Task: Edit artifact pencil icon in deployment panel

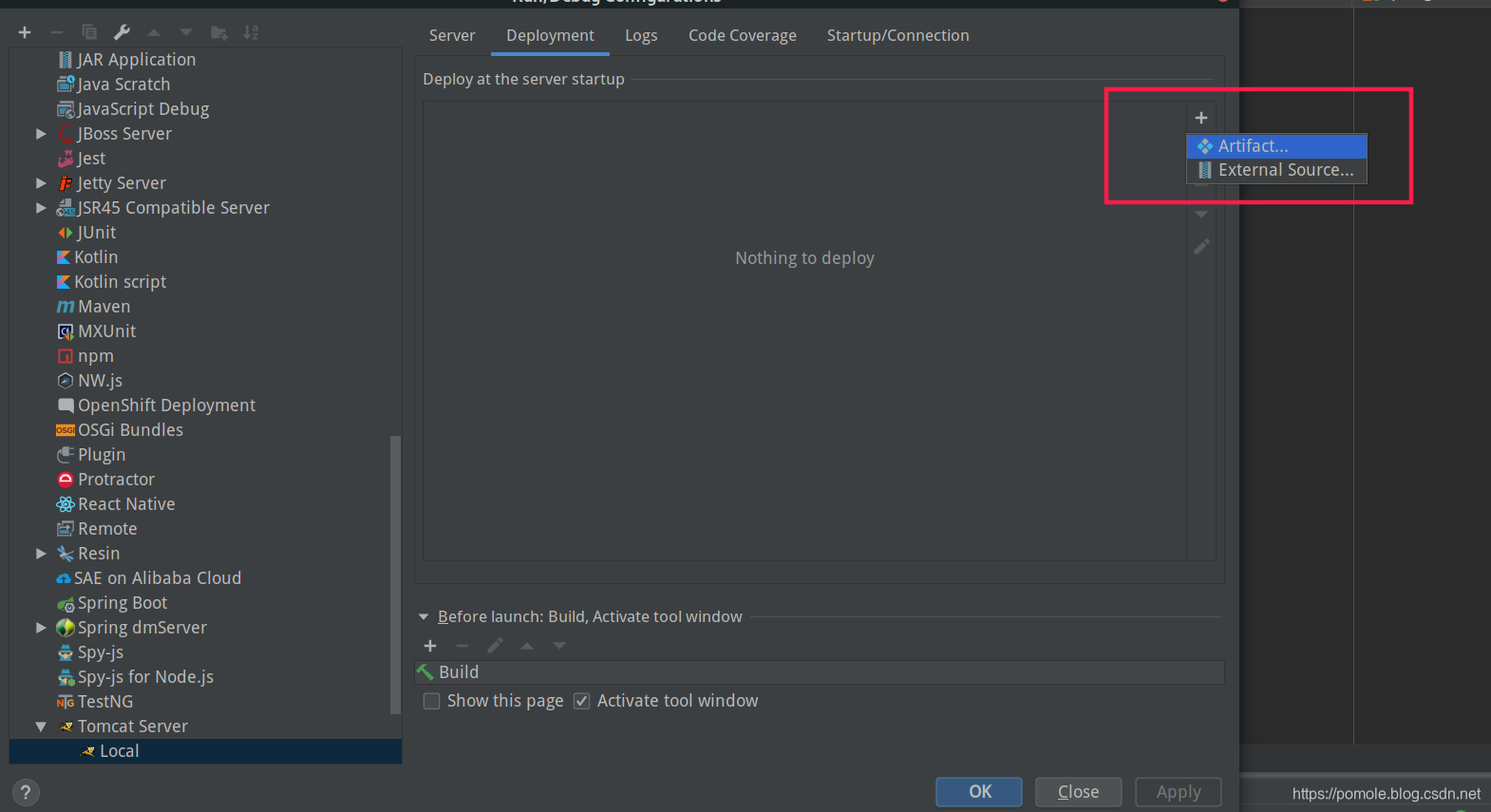Action: [x=1201, y=246]
